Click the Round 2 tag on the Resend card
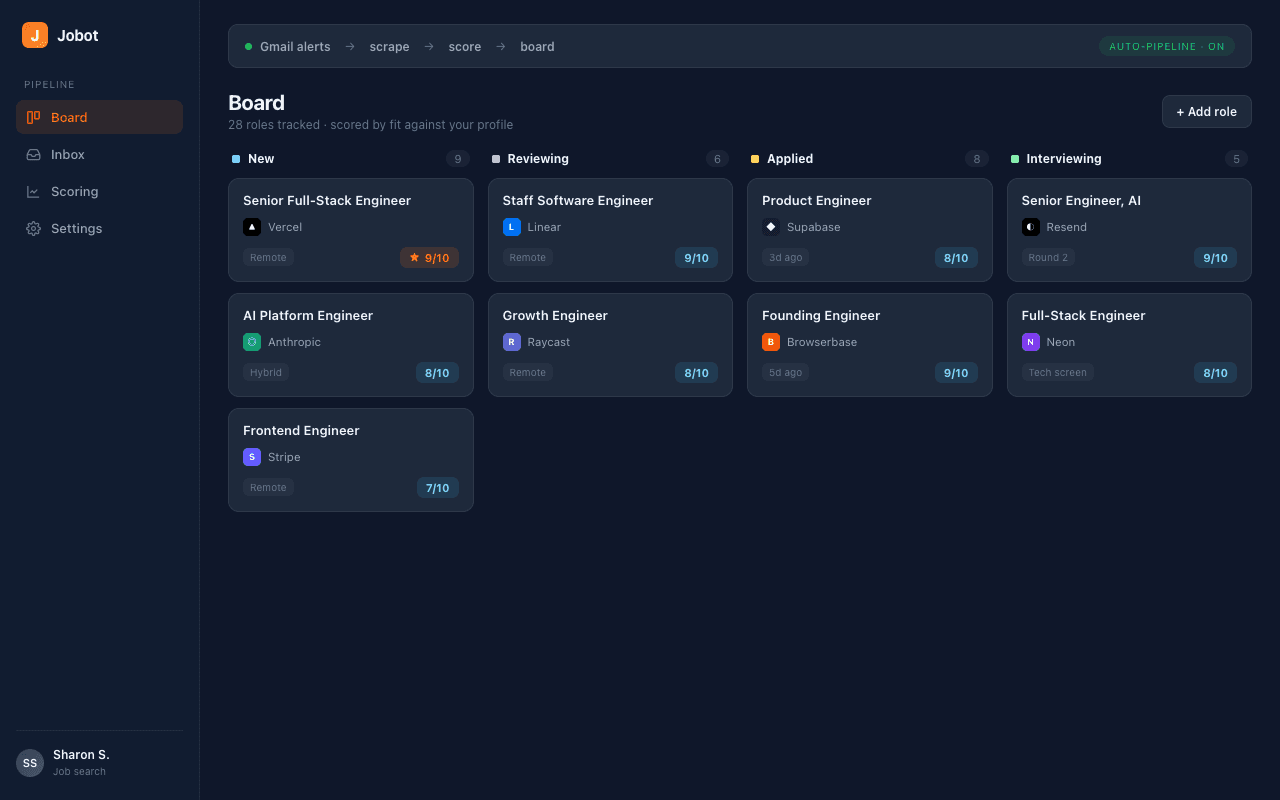 [1048, 257]
